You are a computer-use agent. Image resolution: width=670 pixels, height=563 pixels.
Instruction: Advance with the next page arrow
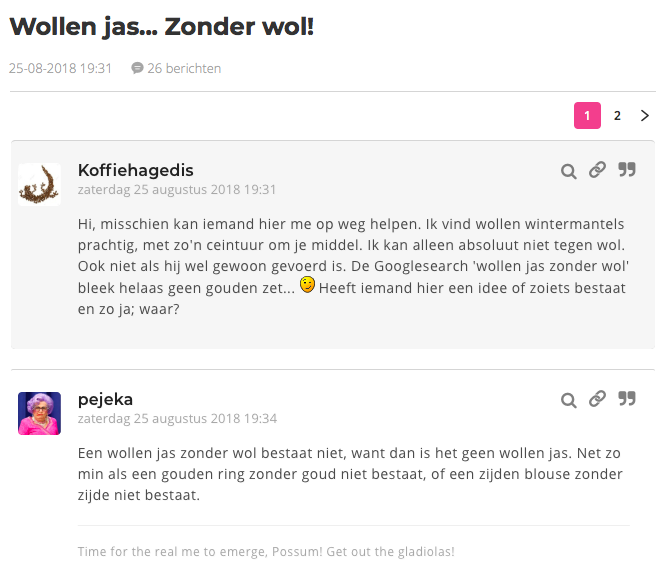645,116
